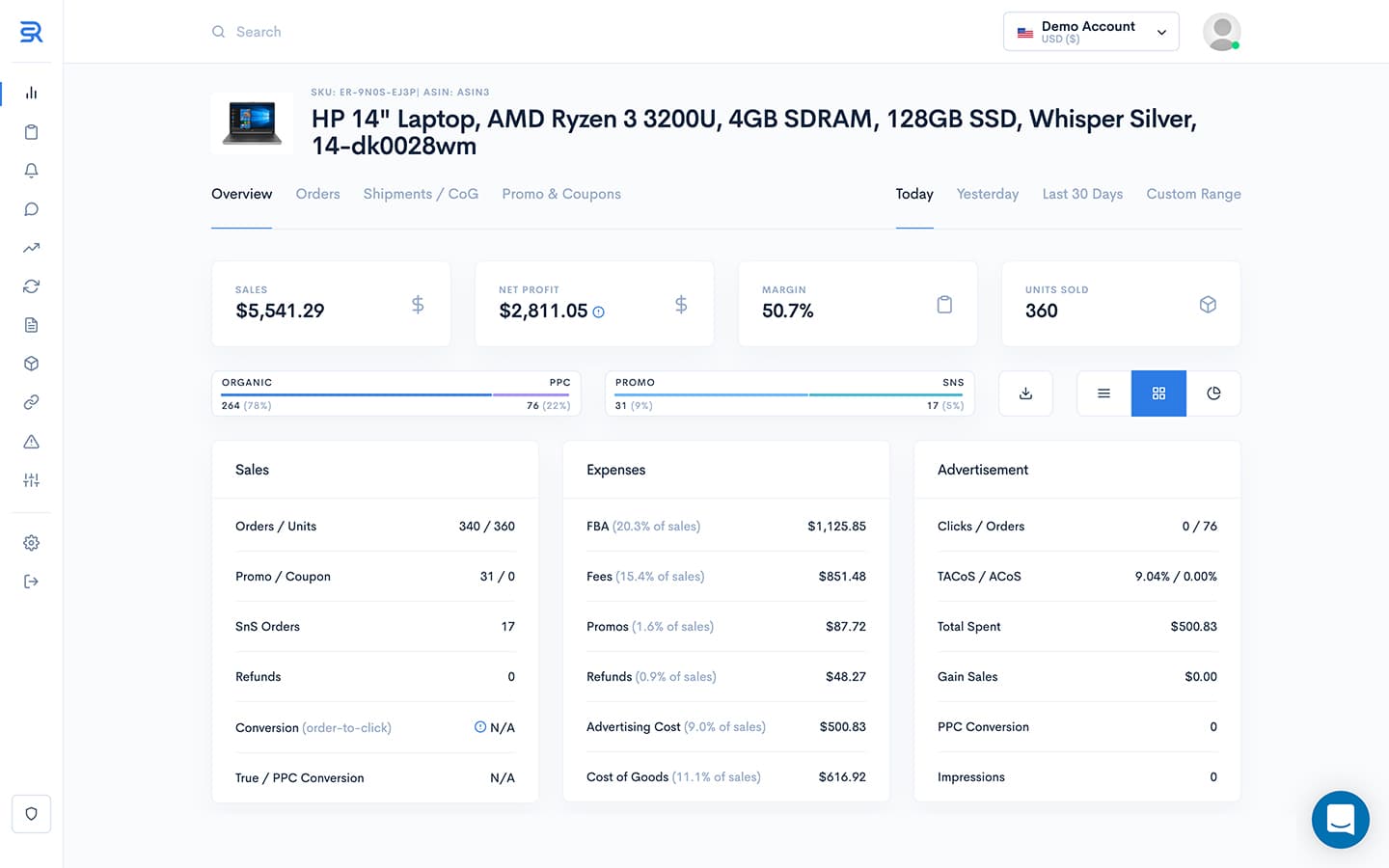This screenshot has width=1389, height=868.
Task: Click the Units Sold value 360
Action: [x=1042, y=311]
